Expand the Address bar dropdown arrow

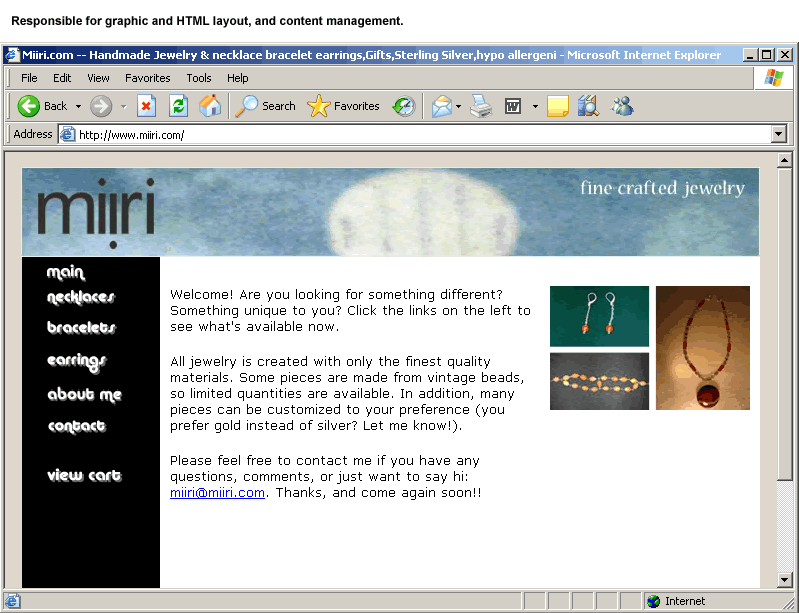779,134
